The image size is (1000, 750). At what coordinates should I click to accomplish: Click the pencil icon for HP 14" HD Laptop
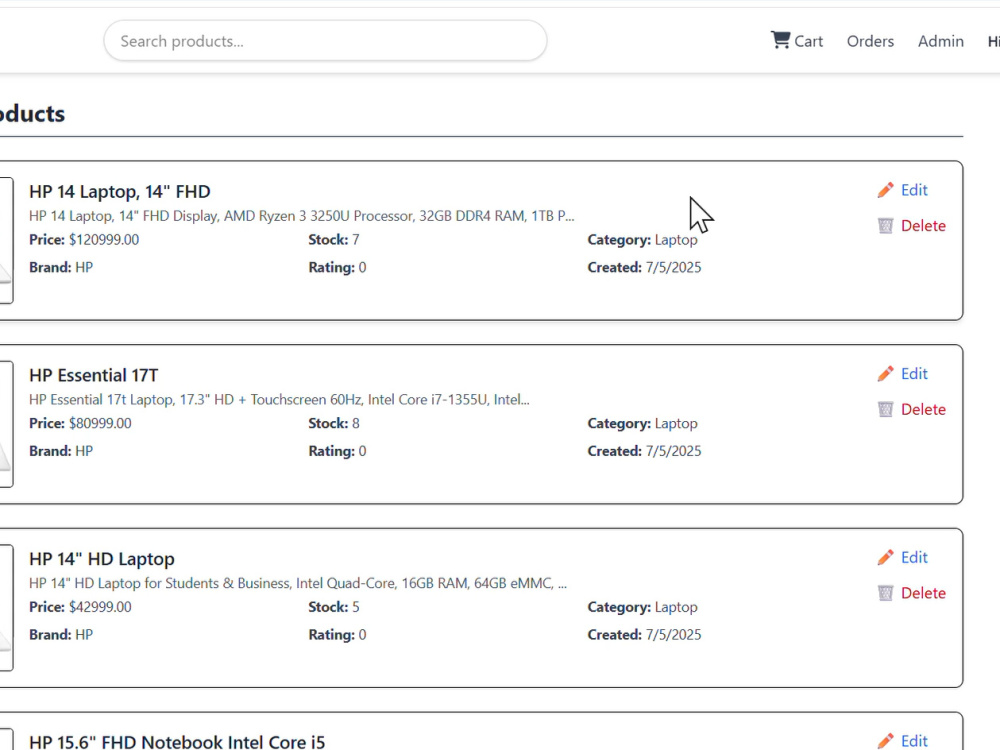pyautogui.click(x=885, y=557)
